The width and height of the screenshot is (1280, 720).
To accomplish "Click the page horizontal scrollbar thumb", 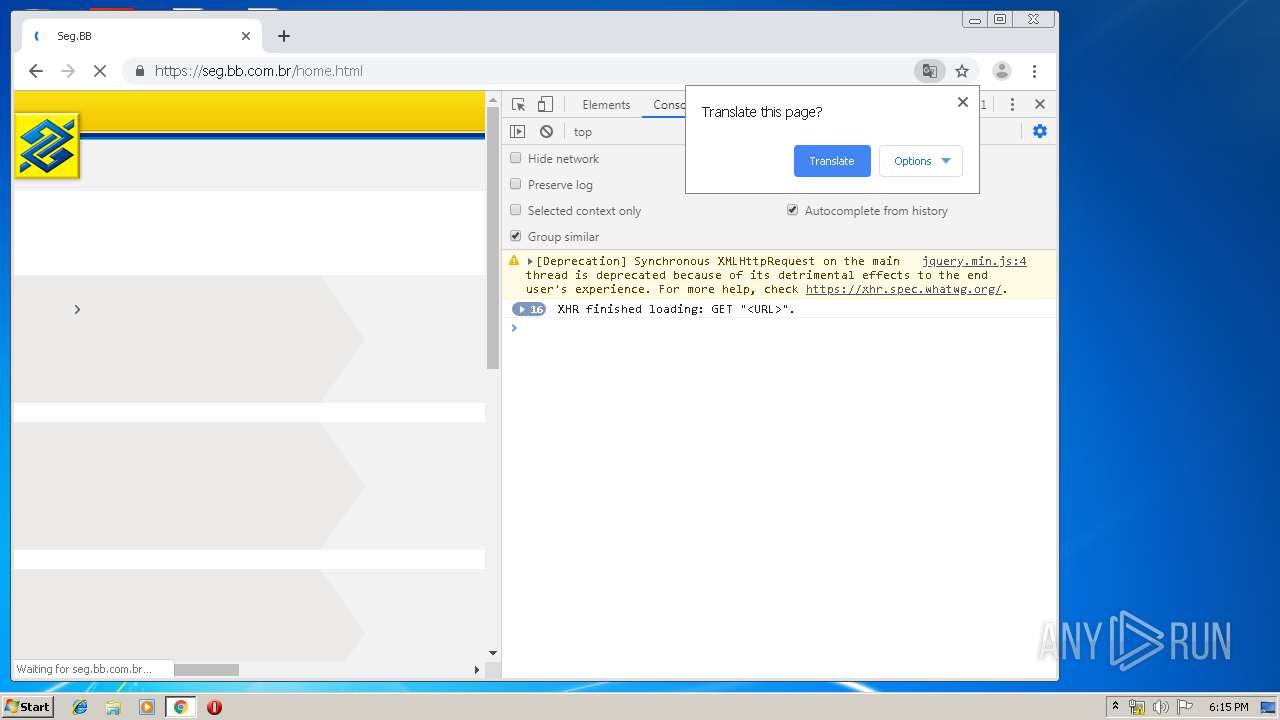I will tap(206, 670).
